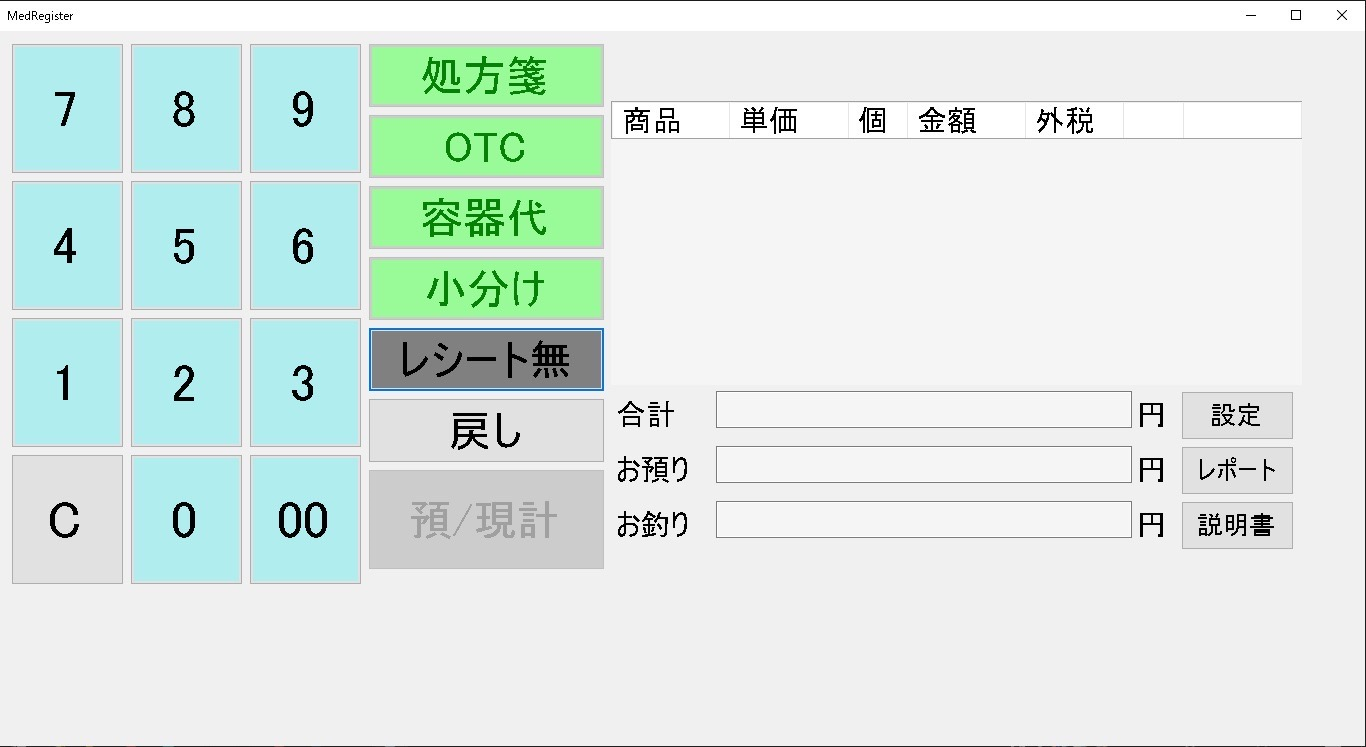Clear entry with the C key
The height and width of the screenshot is (747, 1366).
click(67, 519)
